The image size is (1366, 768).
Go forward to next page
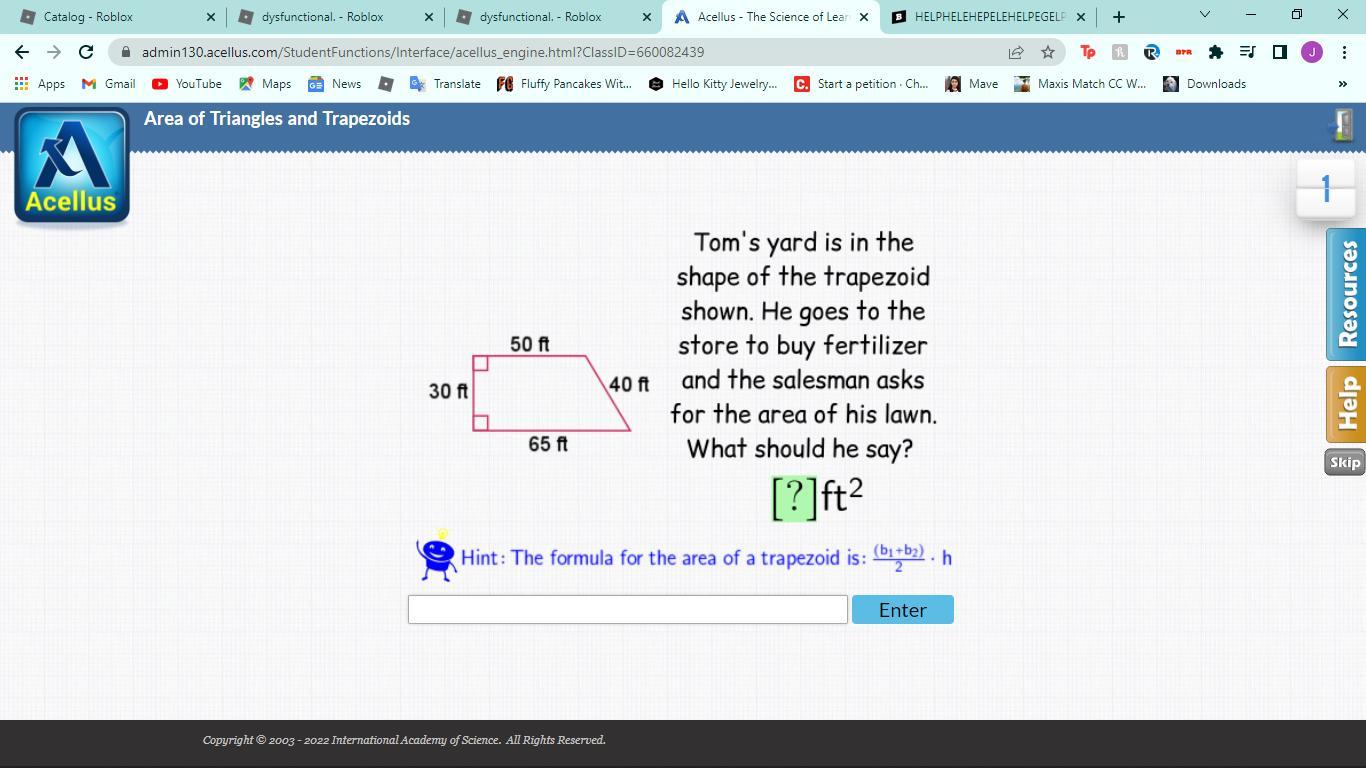coord(54,52)
